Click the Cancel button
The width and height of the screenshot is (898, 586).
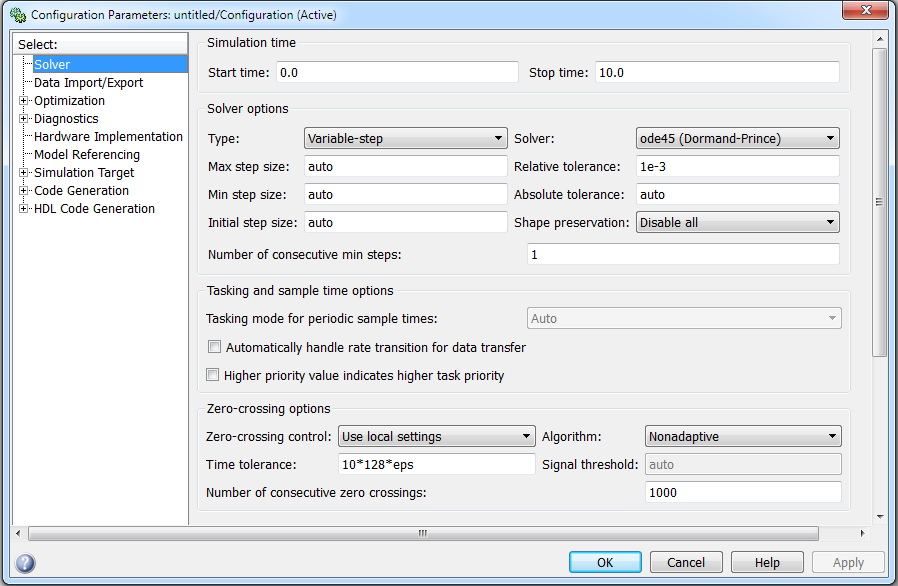(x=686, y=563)
